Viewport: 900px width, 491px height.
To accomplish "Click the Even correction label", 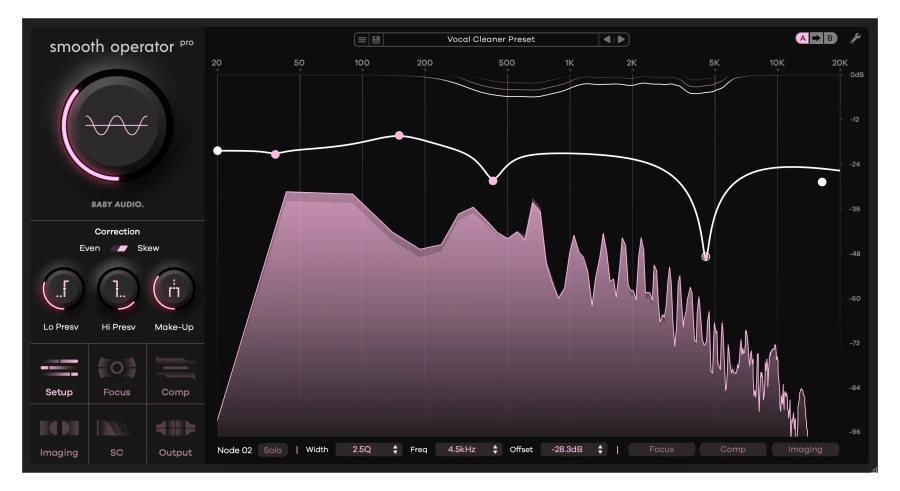I will tap(90, 248).
